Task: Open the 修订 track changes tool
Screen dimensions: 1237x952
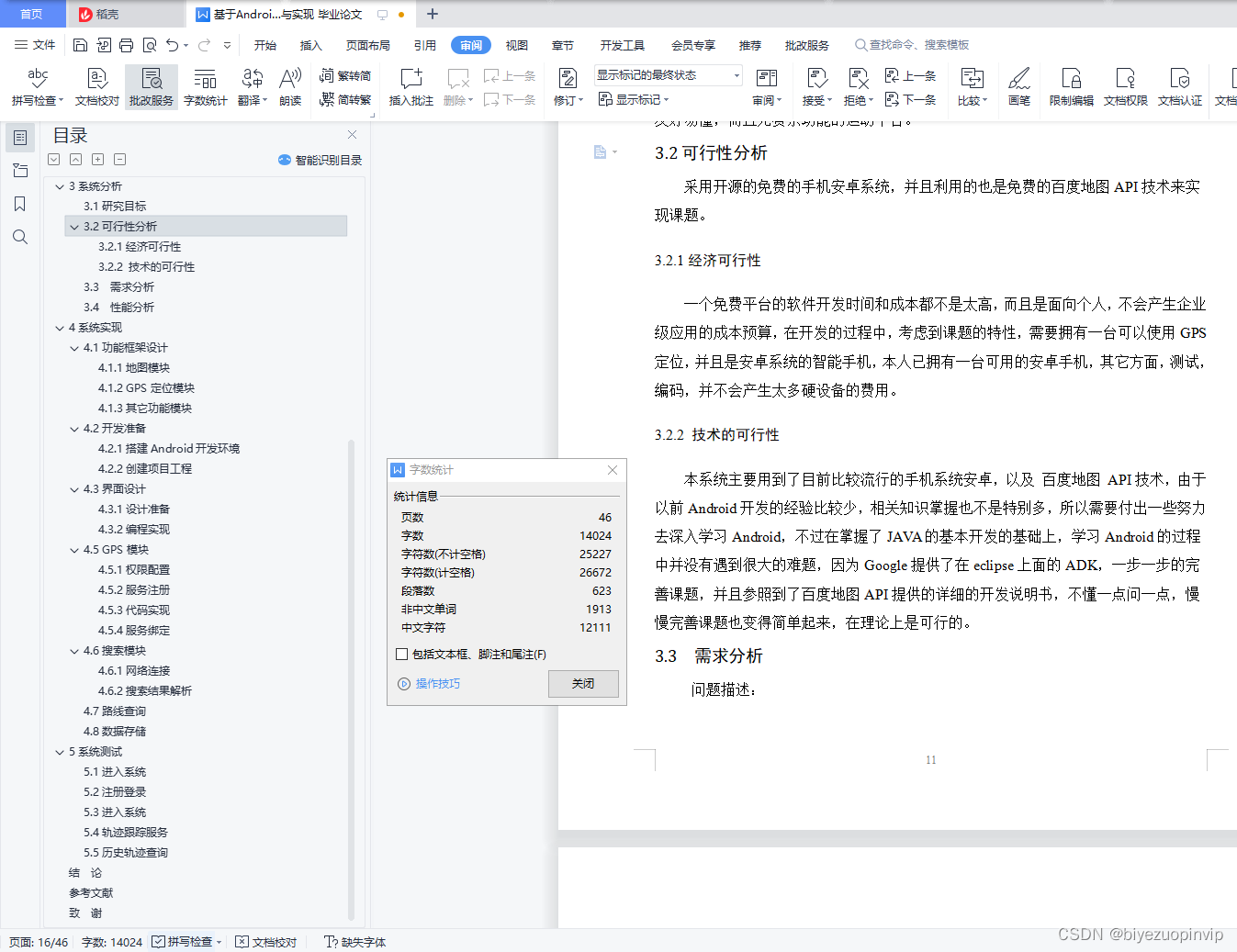Action: [568, 87]
